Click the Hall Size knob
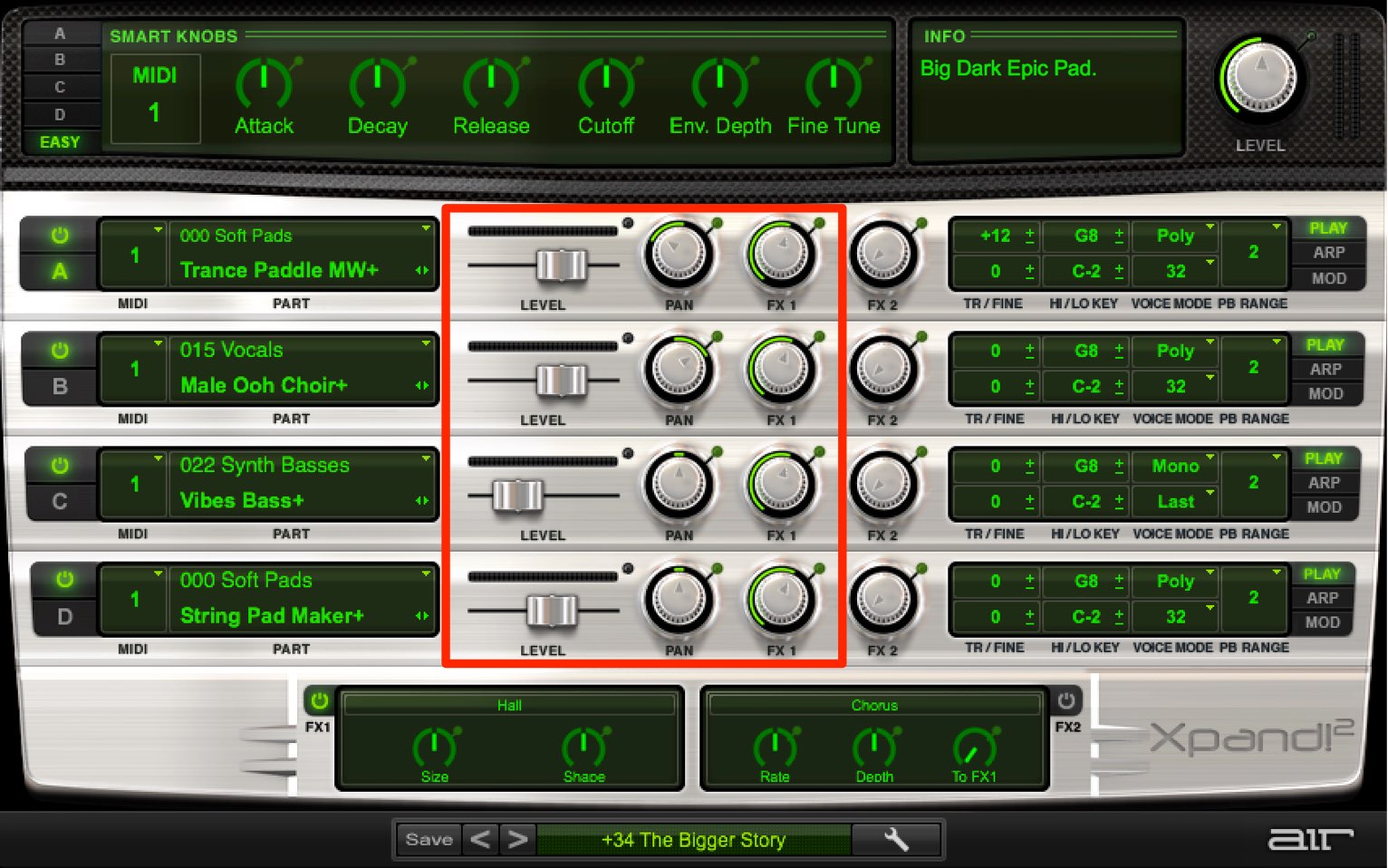The width and height of the screenshot is (1388, 868). coord(434,747)
